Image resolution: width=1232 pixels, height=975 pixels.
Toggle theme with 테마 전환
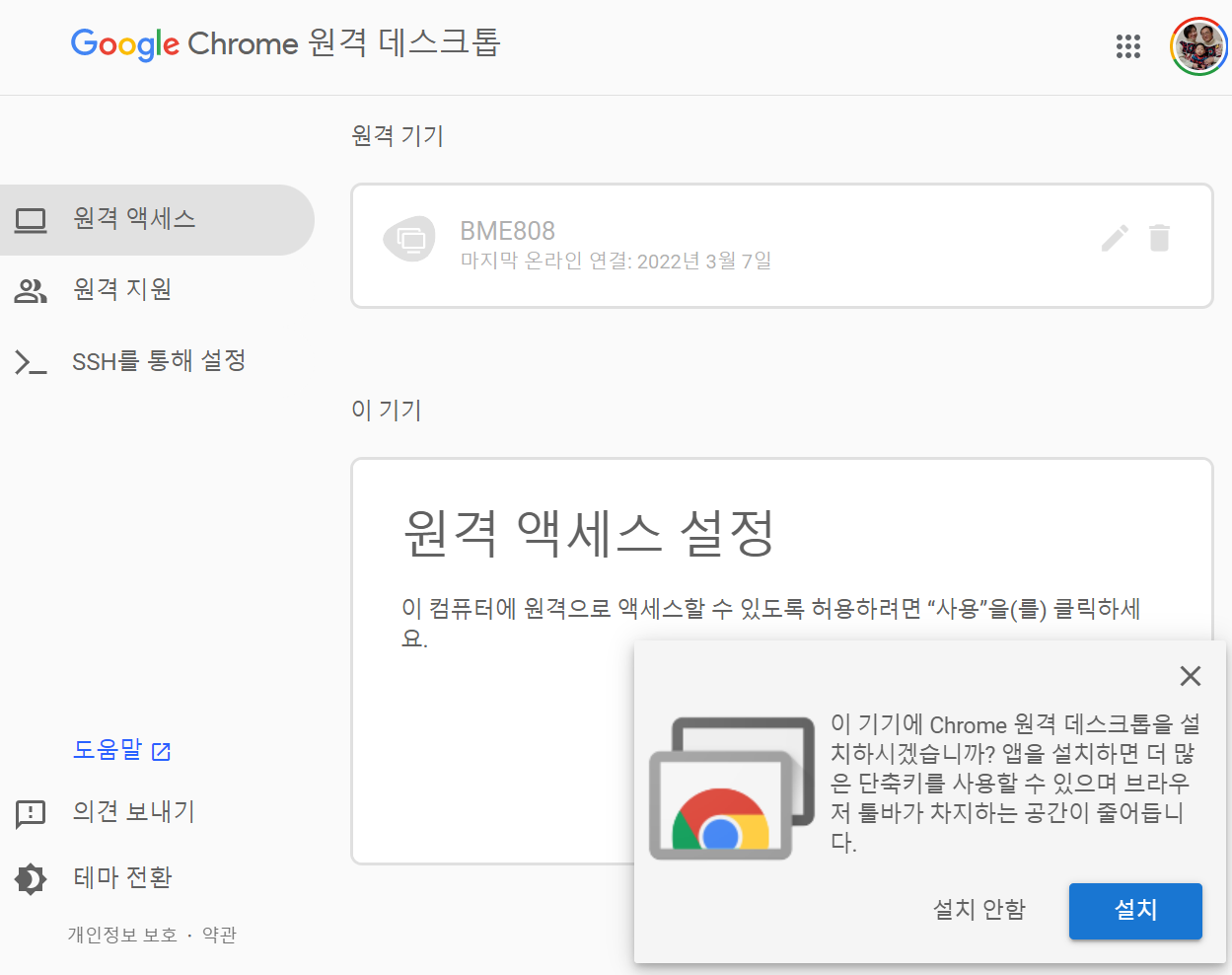pos(122,877)
